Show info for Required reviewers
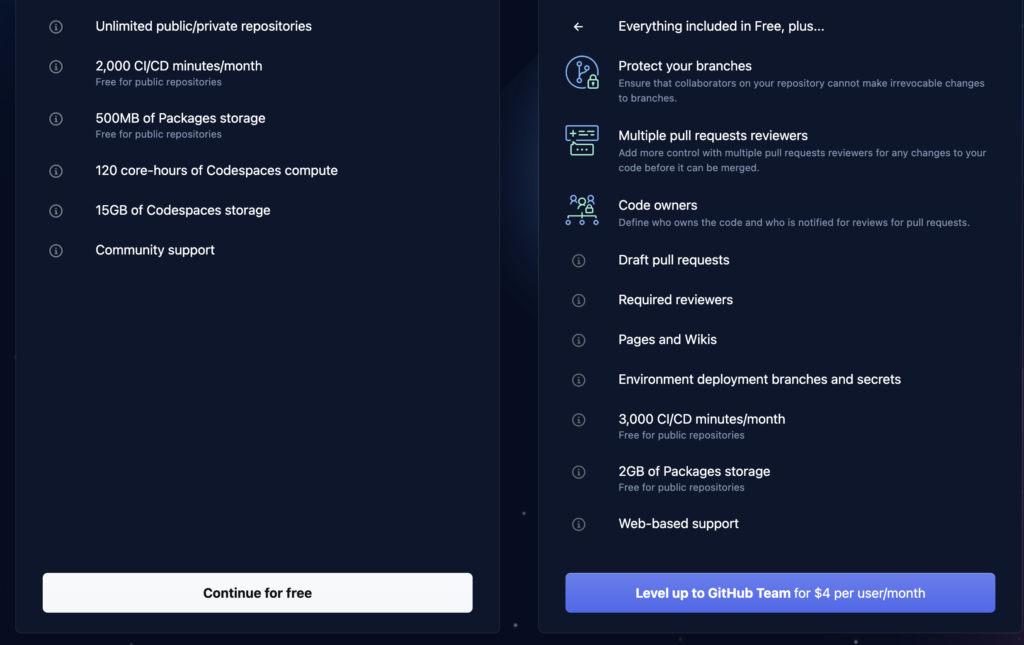This screenshot has width=1024, height=645. click(579, 300)
